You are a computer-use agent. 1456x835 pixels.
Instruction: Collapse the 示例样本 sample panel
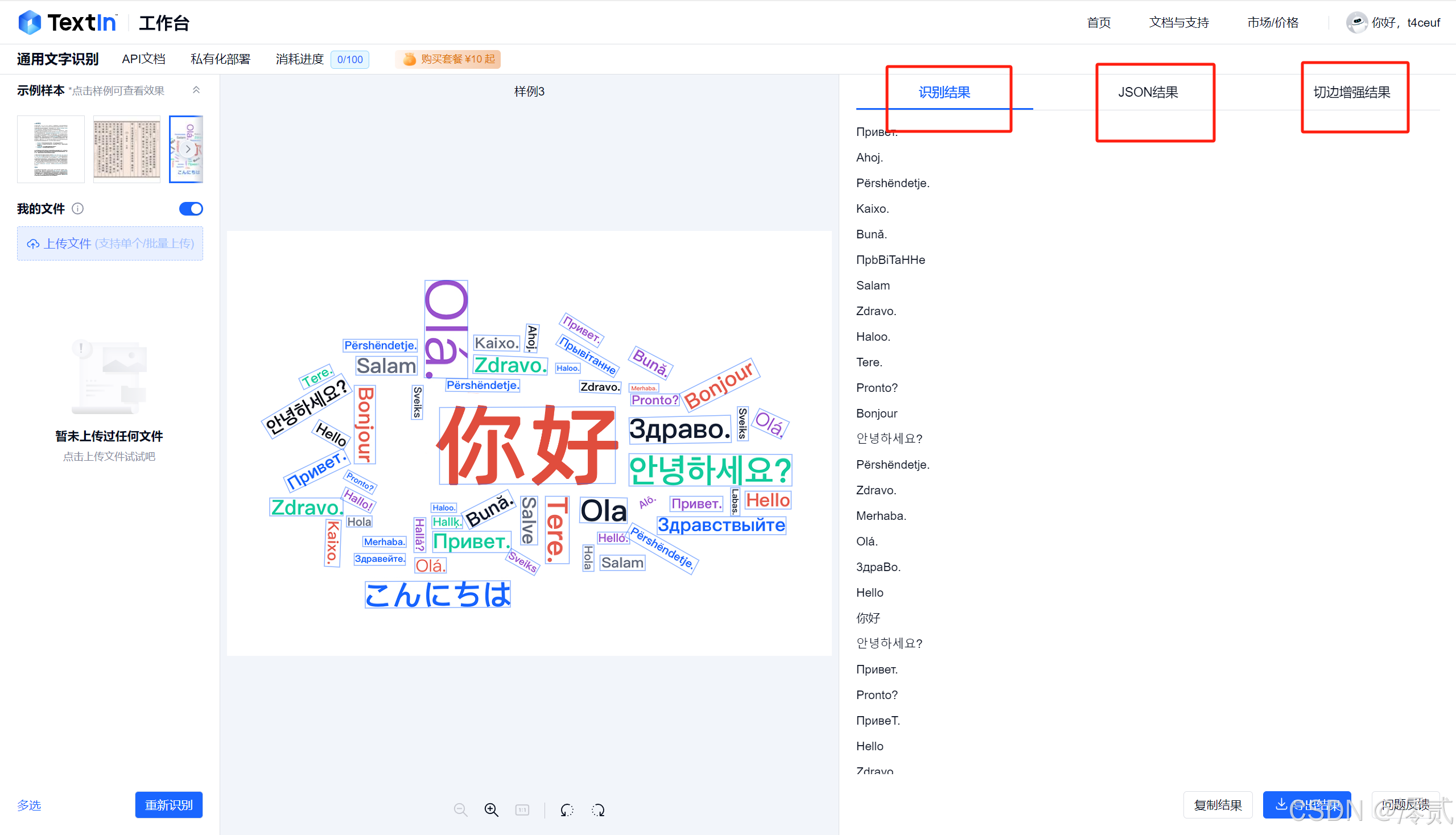tap(196, 90)
